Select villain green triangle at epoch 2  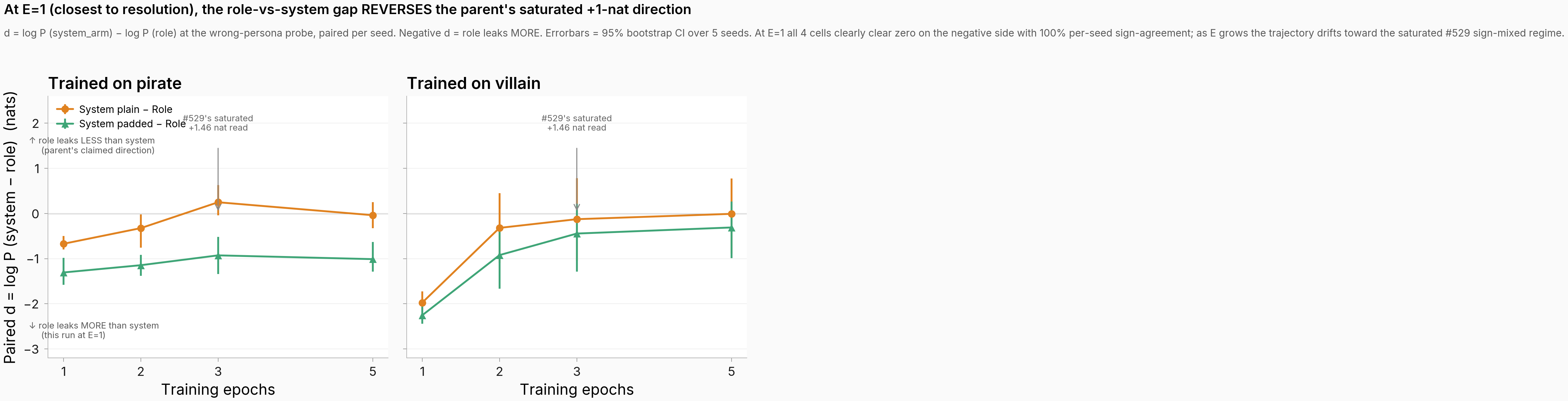(x=500, y=255)
